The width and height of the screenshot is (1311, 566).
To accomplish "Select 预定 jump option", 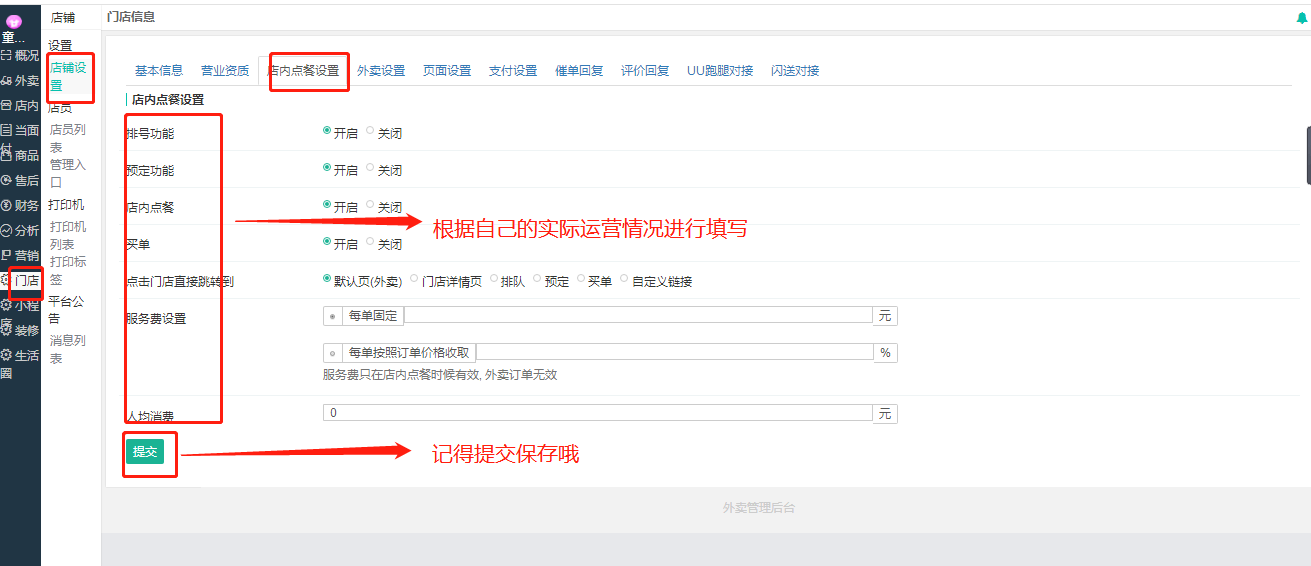I will [x=537, y=279].
